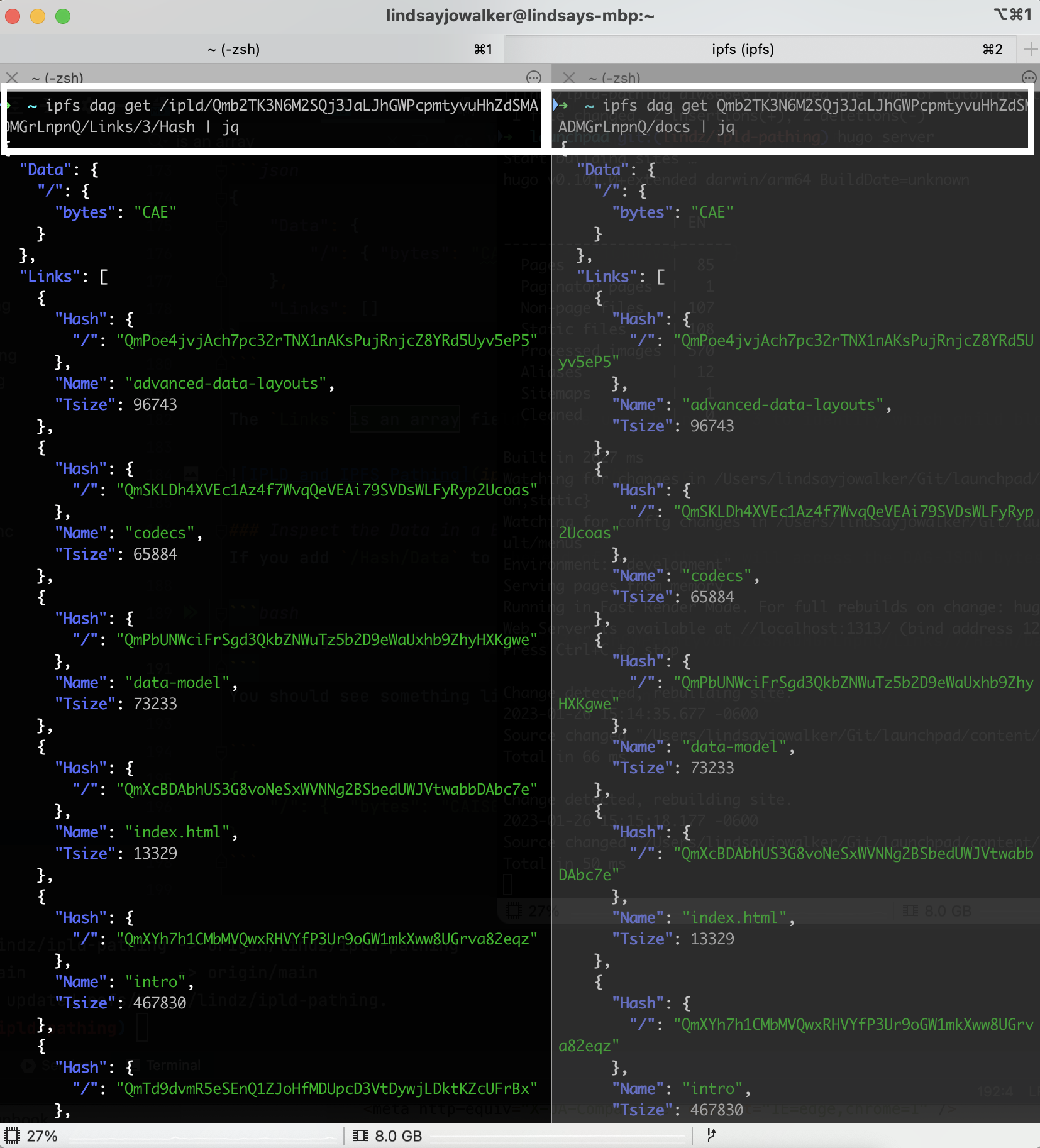This screenshot has width=1040, height=1148.
Task: Focus the right pane's ipfs dag get command
Action: (x=792, y=116)
